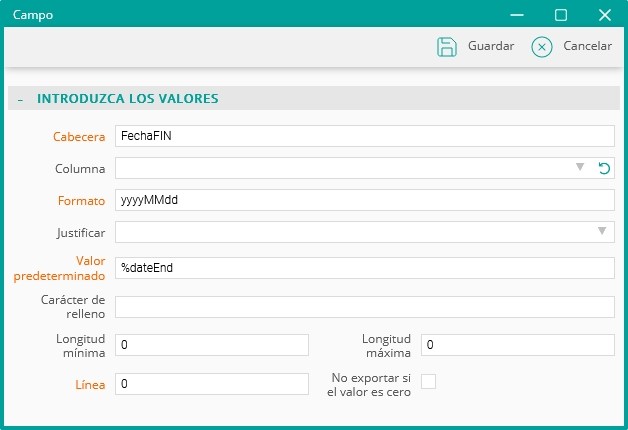Minimize the Campo window
This screenshot has height=430, width=628.
[x=517, y=15]
